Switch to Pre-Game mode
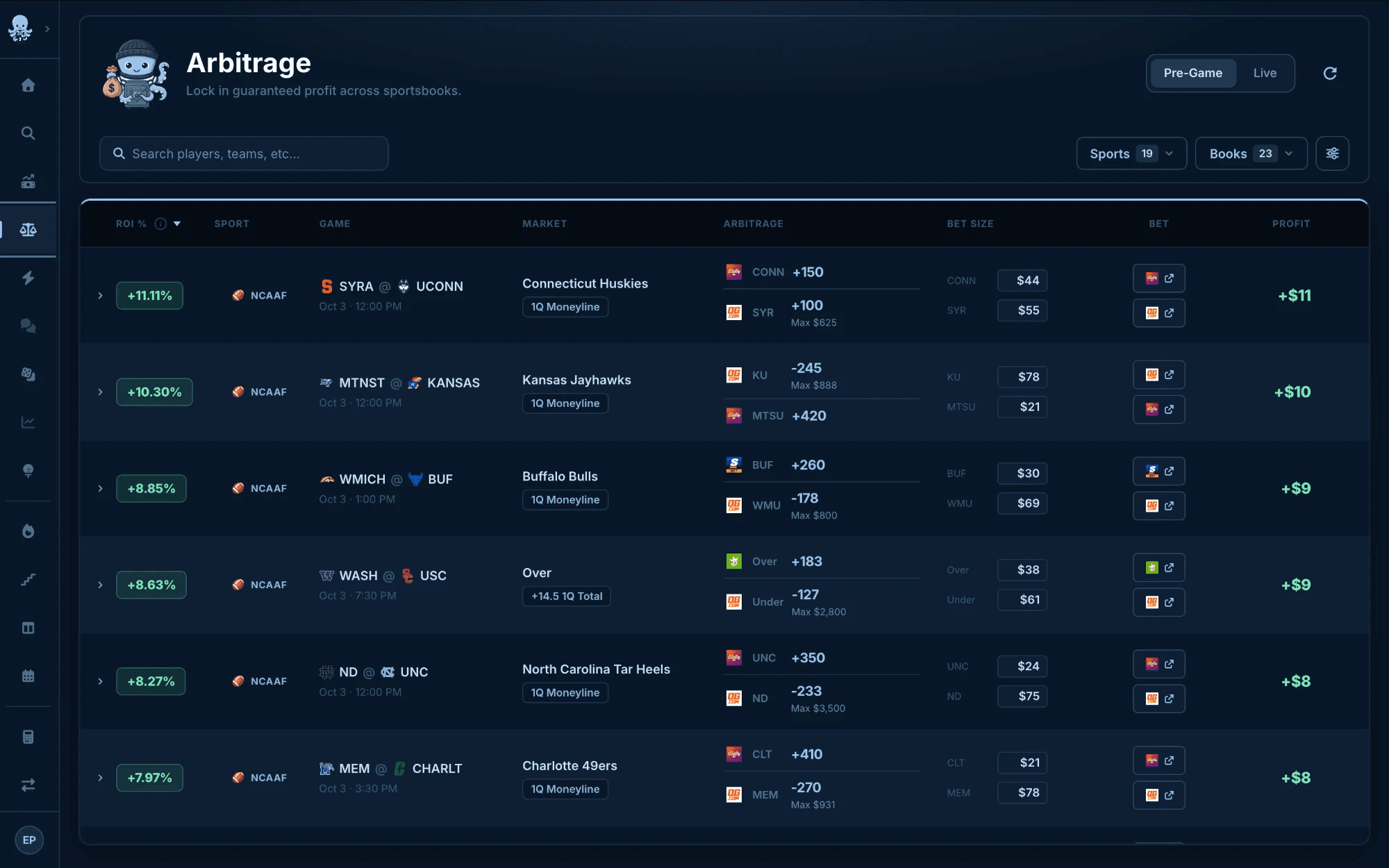The image size is (1389, 868). pyautogui.click(x=1192, y=73)
